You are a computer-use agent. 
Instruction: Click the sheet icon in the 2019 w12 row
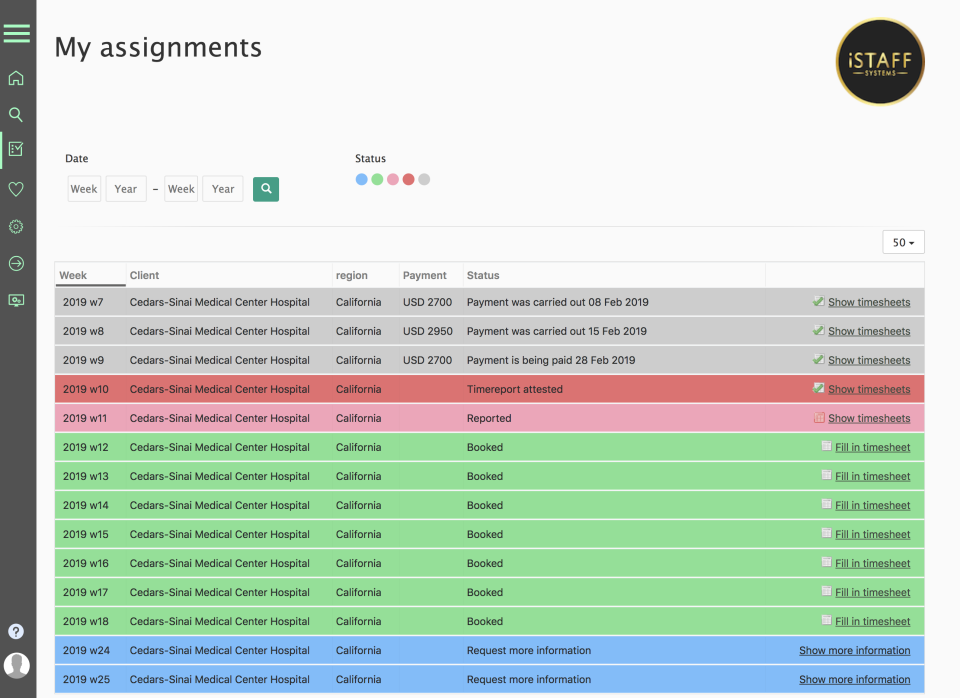(x=826, y=446)
